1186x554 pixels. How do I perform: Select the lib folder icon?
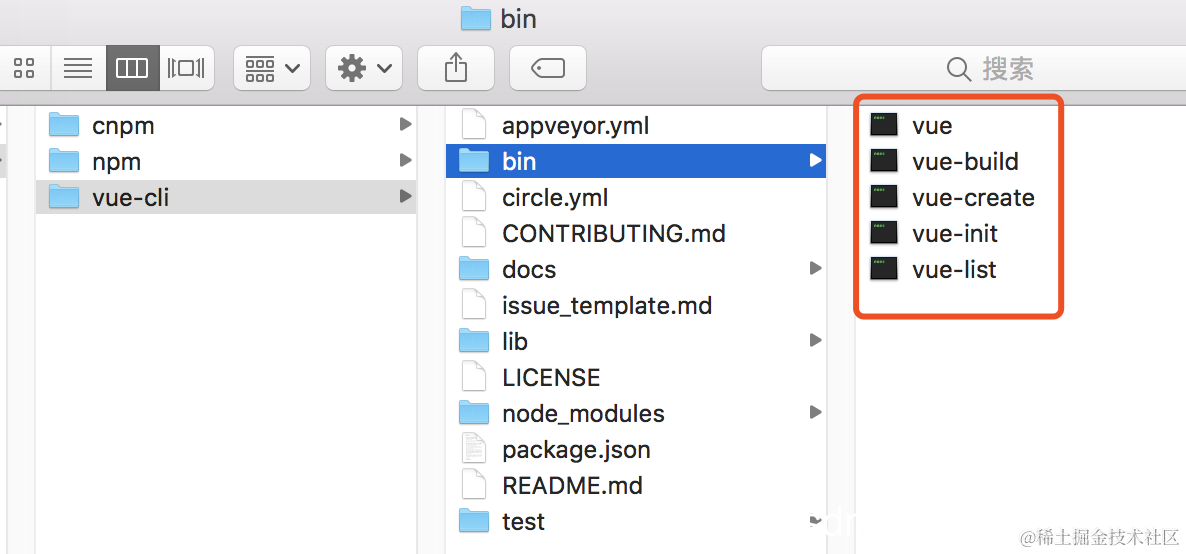474,341
